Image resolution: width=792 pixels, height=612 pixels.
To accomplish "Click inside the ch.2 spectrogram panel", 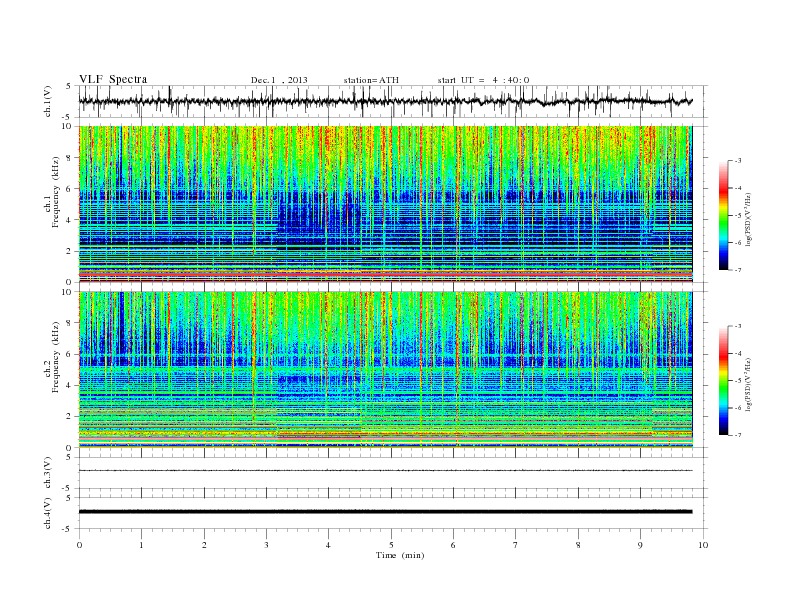I will pos(385,370).
